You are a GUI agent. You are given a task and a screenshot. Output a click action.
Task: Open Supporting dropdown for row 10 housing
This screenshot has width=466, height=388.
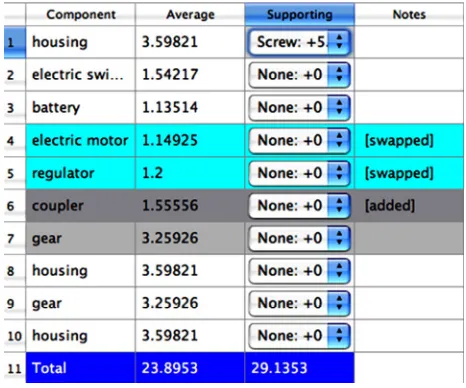[299, 336]
